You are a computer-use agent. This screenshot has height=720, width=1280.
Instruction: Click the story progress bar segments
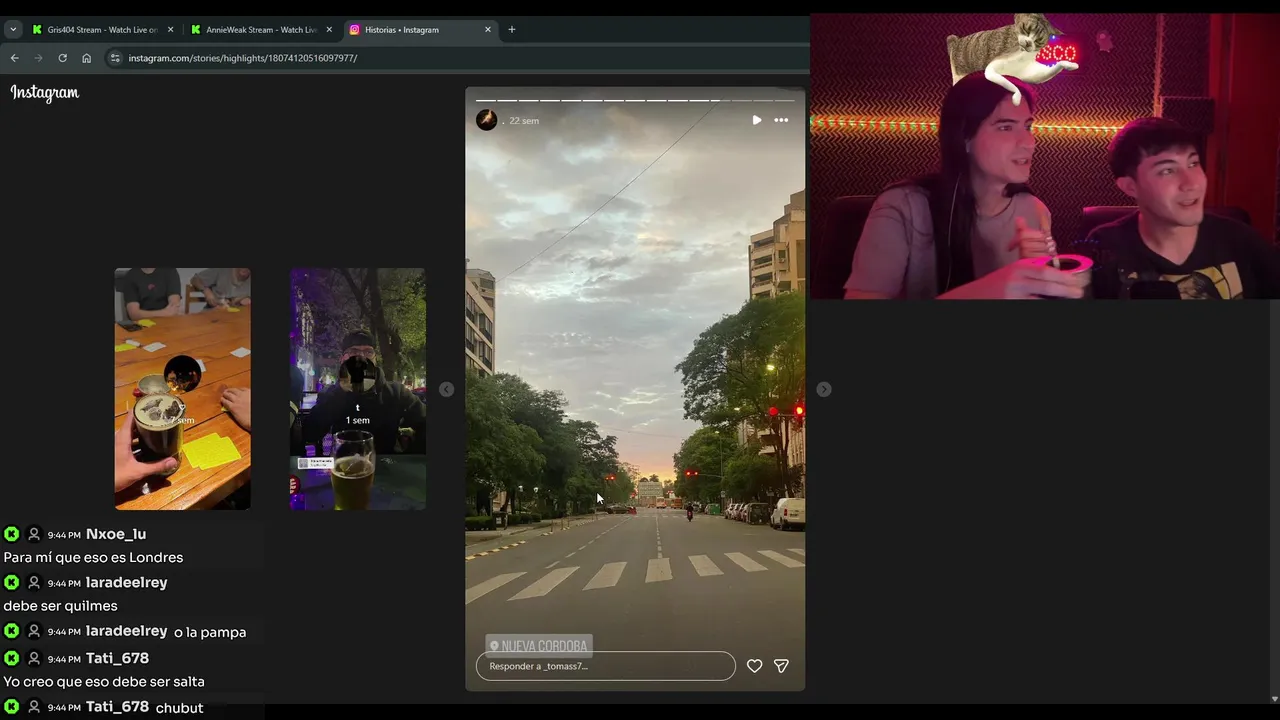635,100
